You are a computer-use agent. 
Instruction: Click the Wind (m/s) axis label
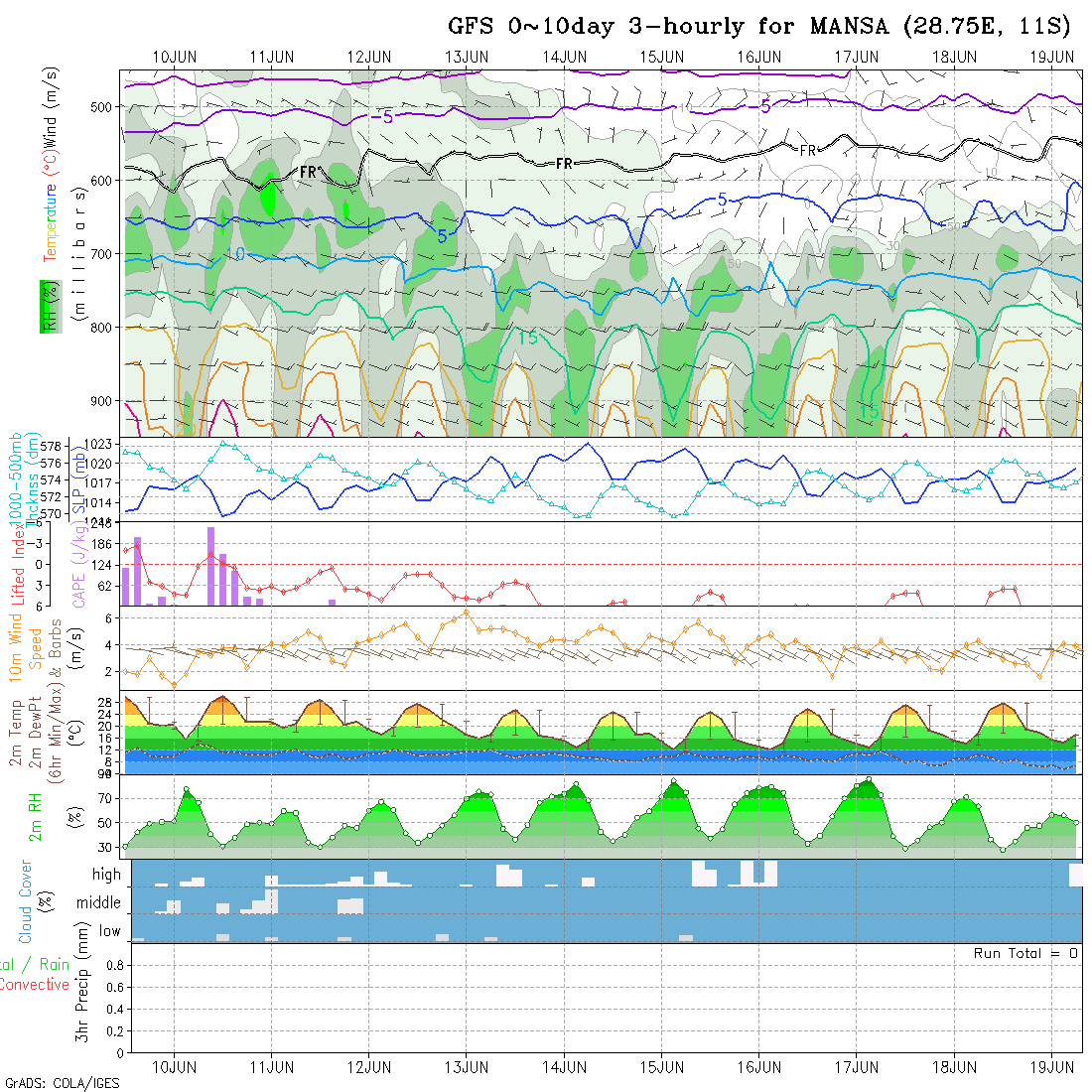click(x=51, y=108)
